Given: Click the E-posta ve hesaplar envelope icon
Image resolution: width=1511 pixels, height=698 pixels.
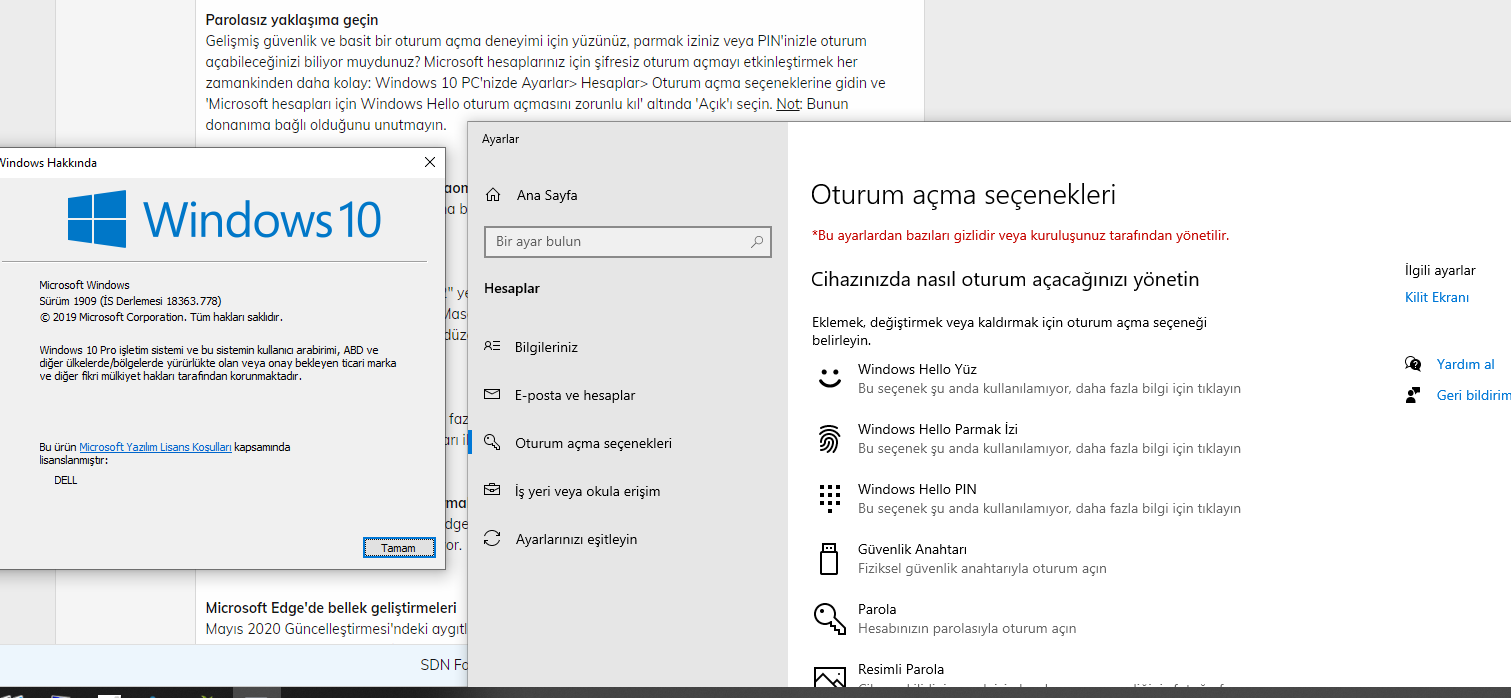Looking at the screenshot, I should (492, 395).
